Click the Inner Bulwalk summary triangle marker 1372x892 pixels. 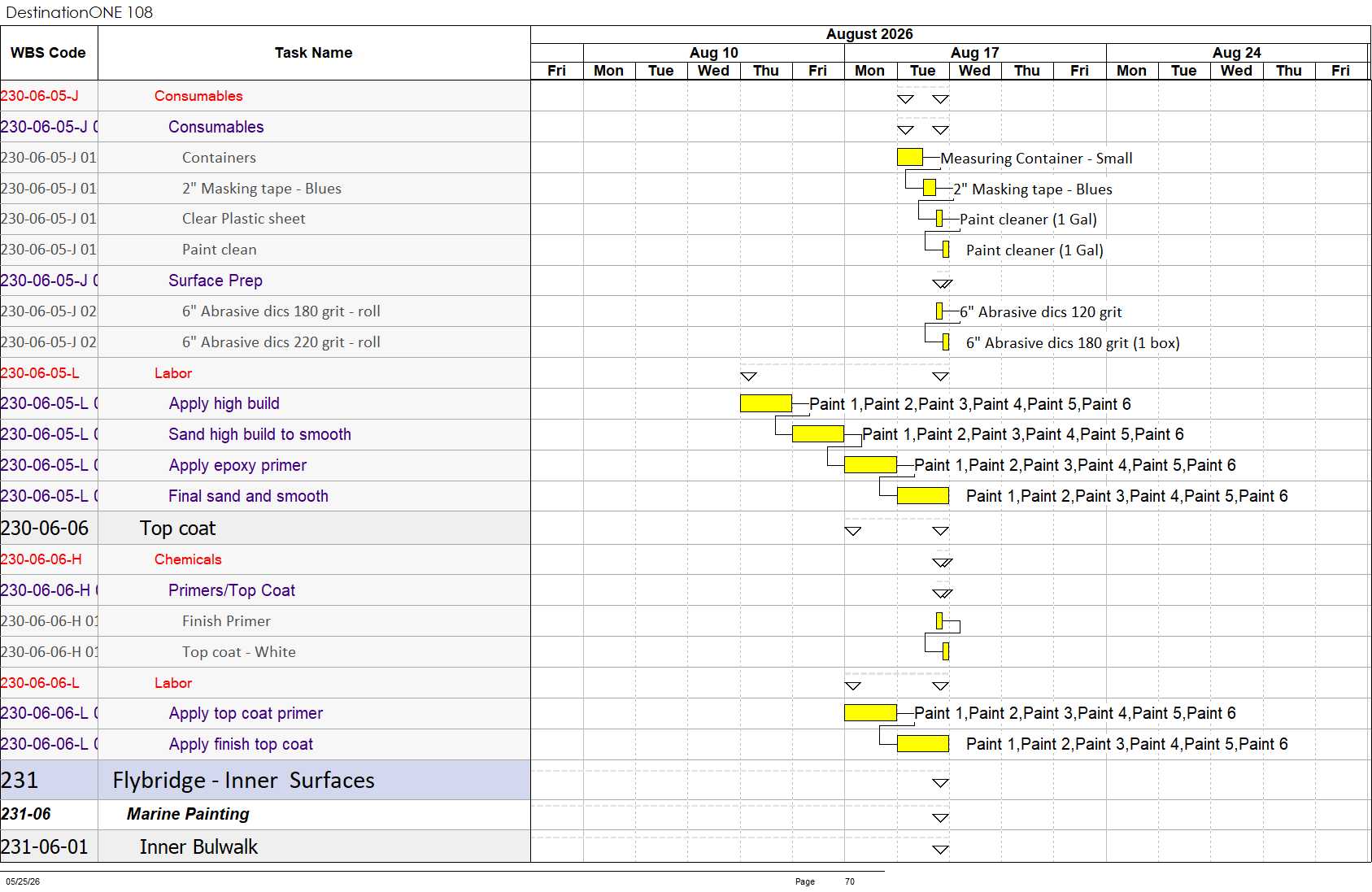(x=940, y=850)
